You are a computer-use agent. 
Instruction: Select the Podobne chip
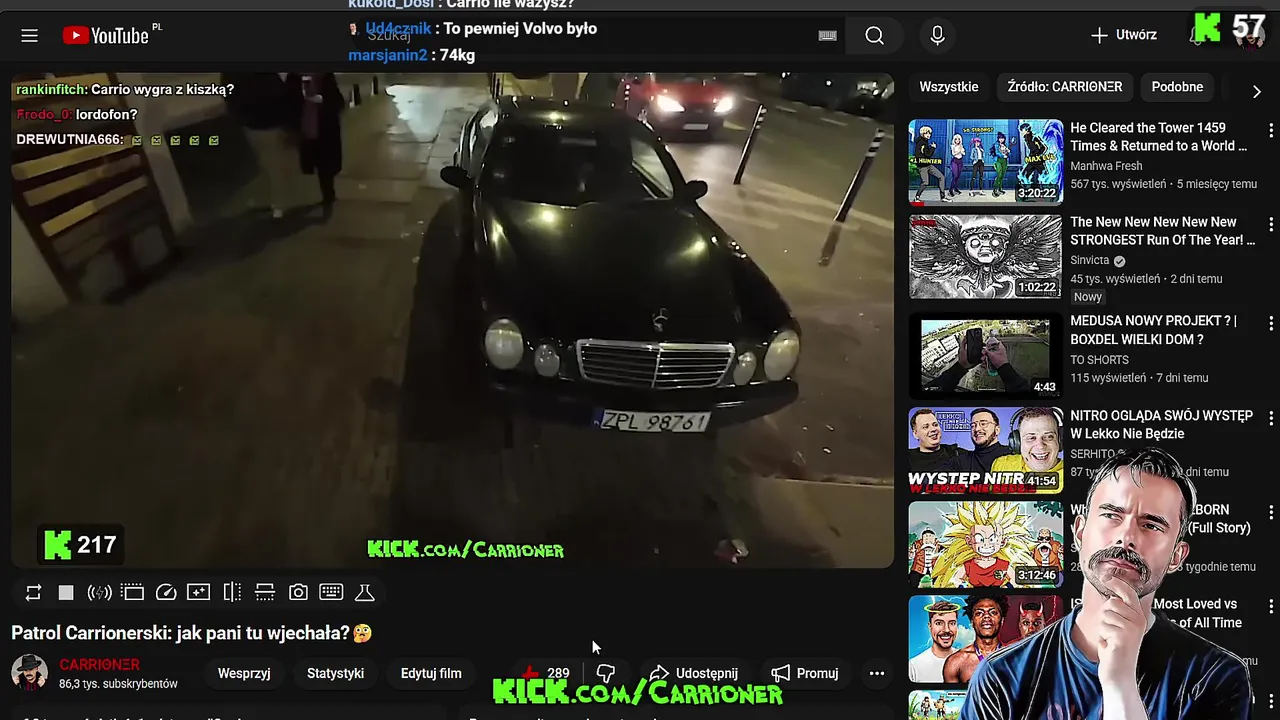1177,87
